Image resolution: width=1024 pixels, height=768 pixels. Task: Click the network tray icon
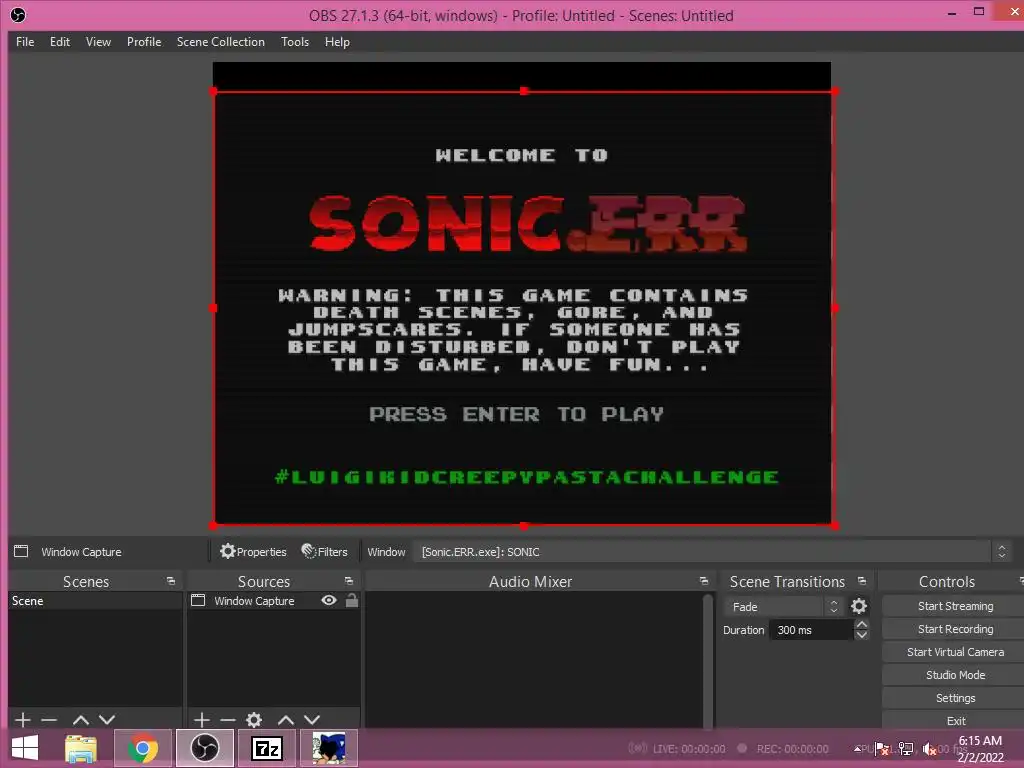click(x=906, y=748)
